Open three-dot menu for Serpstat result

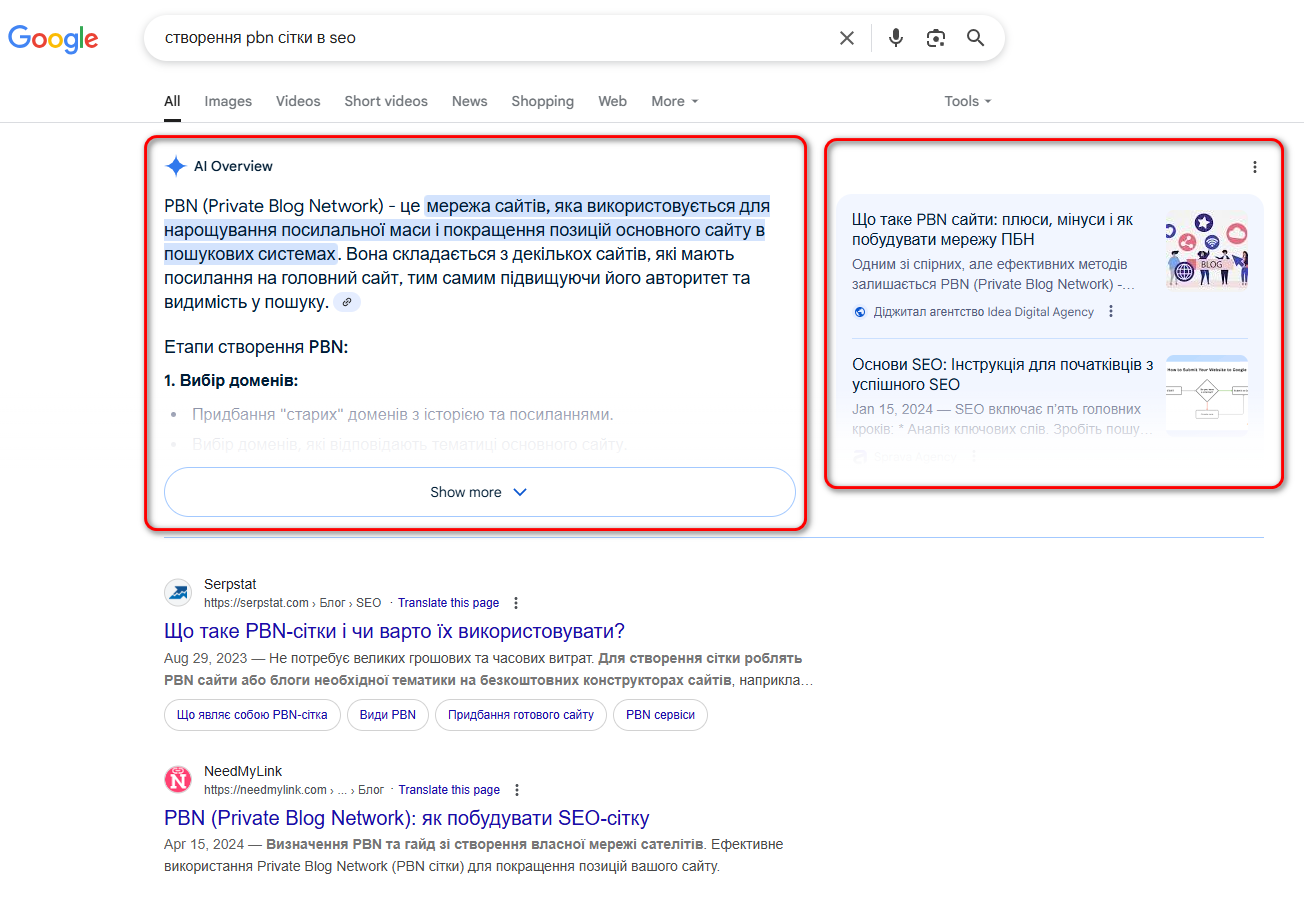pyautogui.click(x=516, y=603)
